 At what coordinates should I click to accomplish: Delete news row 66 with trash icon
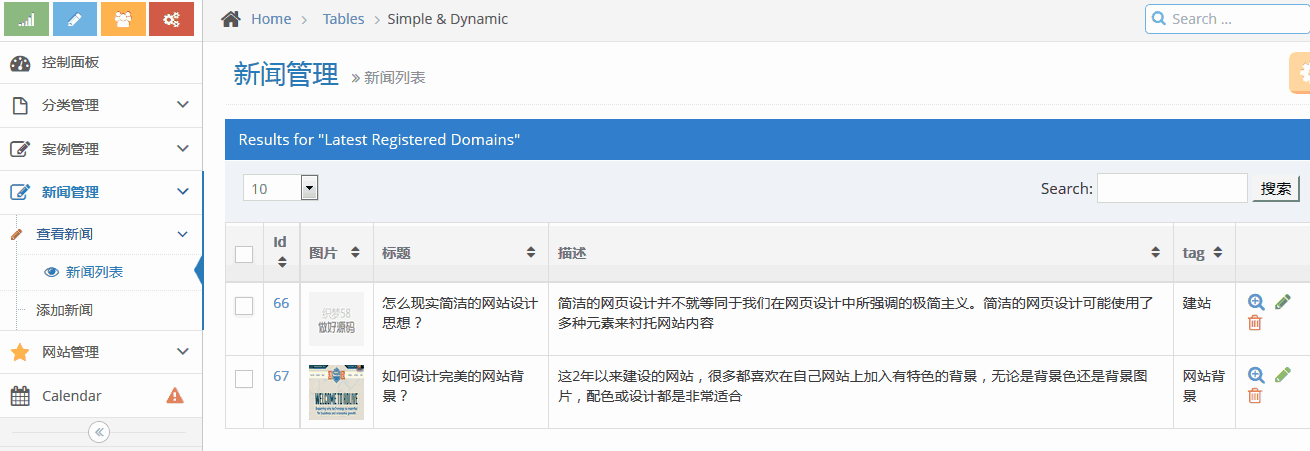coord(1256,322)
